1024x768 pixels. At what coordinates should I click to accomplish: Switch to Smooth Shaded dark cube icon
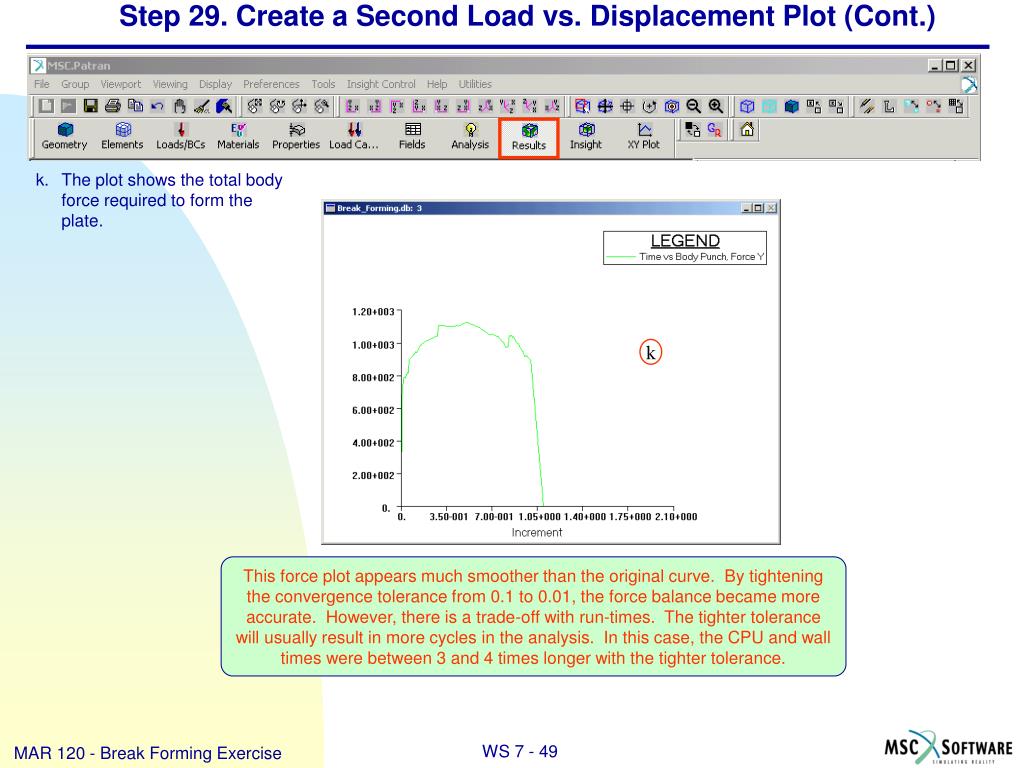coord(792,106)
